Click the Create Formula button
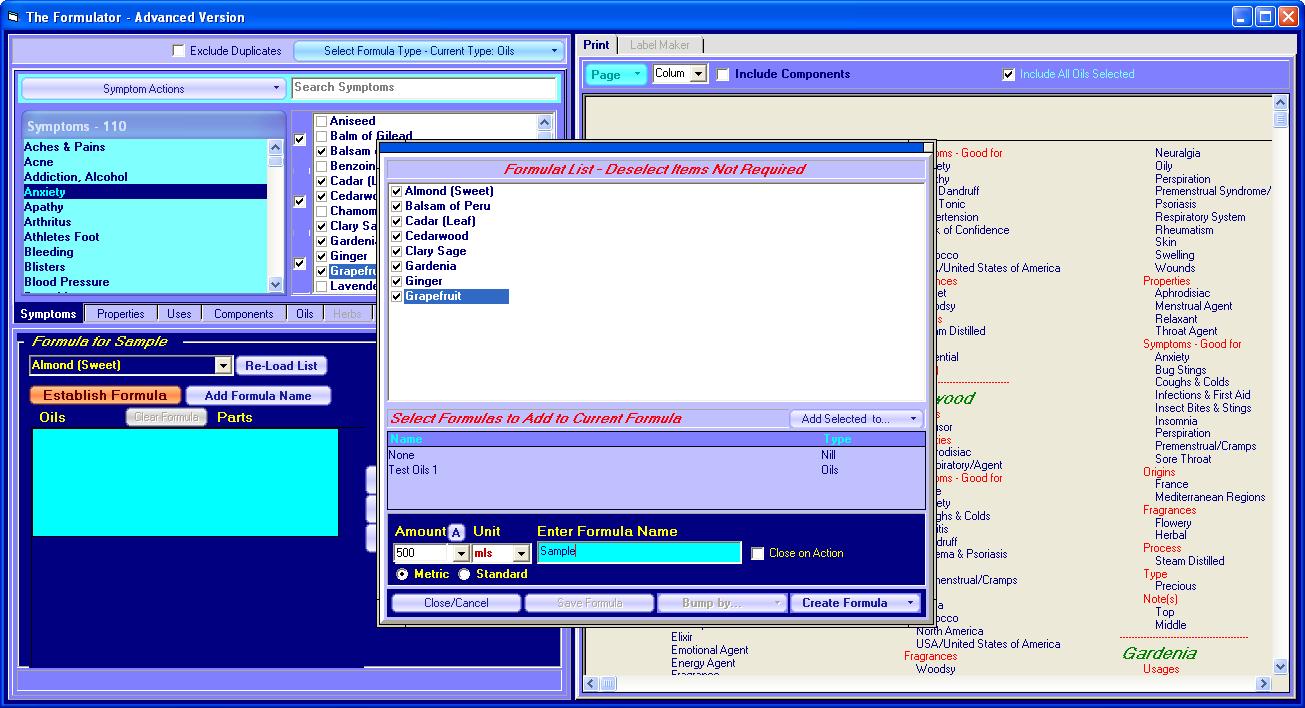Image resolution: width=1305 pixels, height=708 pixels. 846,602
